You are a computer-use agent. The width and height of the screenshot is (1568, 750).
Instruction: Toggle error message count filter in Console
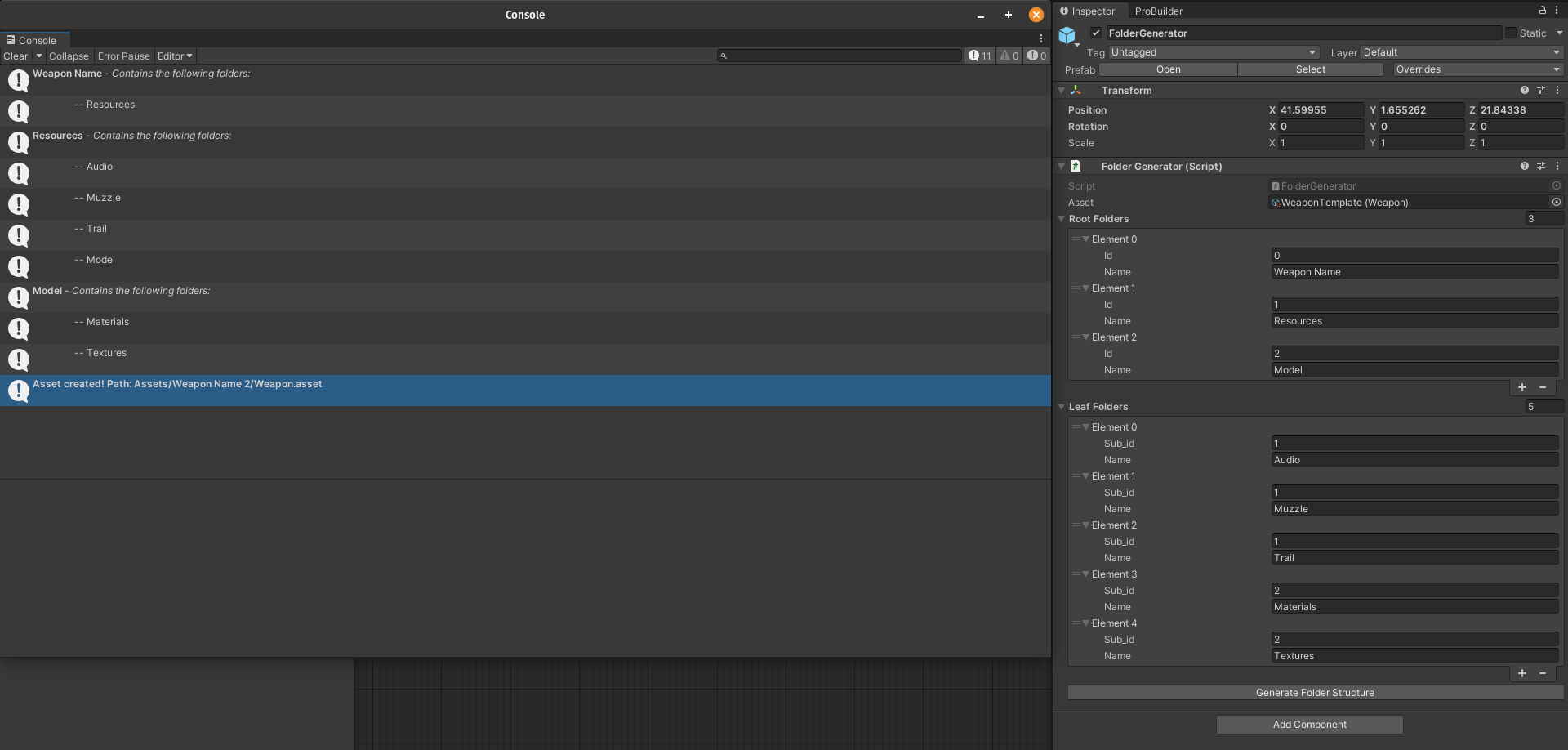[1037, 56]
